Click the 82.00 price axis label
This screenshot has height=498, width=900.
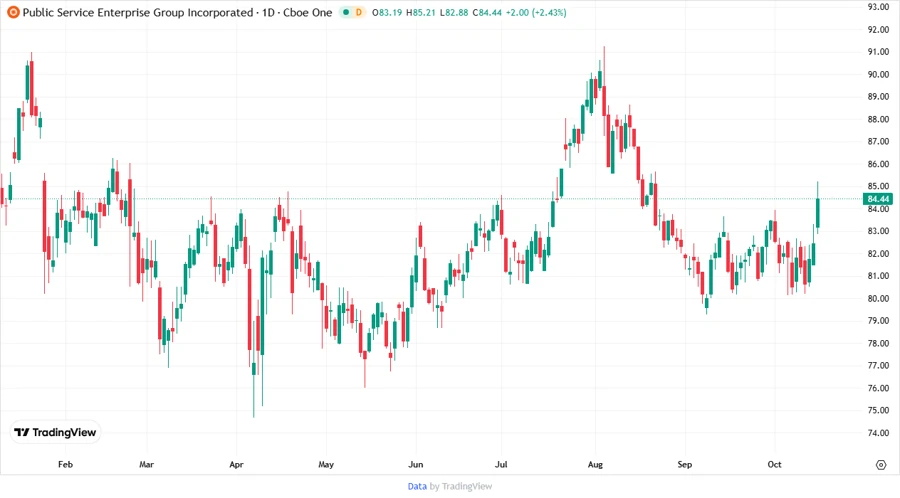(878, 254)
